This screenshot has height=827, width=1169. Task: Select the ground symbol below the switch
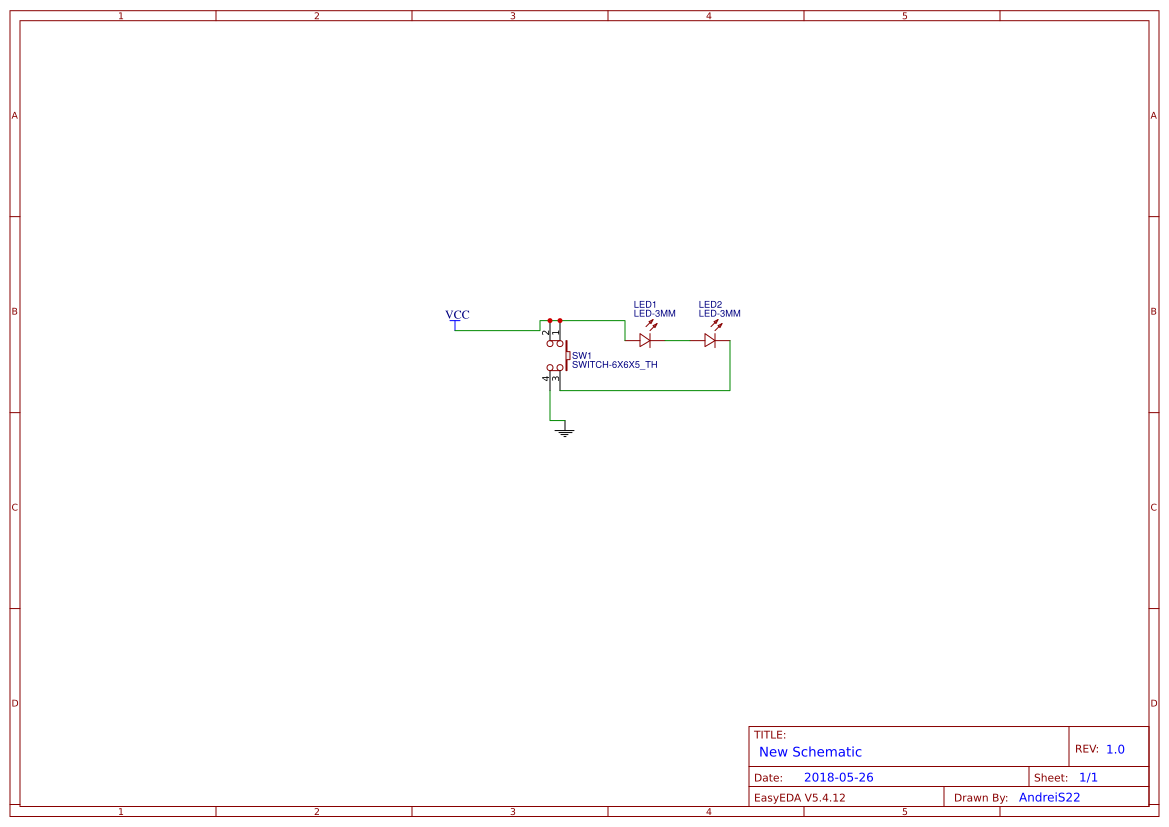pyautogui.click(x=565, y=431)
